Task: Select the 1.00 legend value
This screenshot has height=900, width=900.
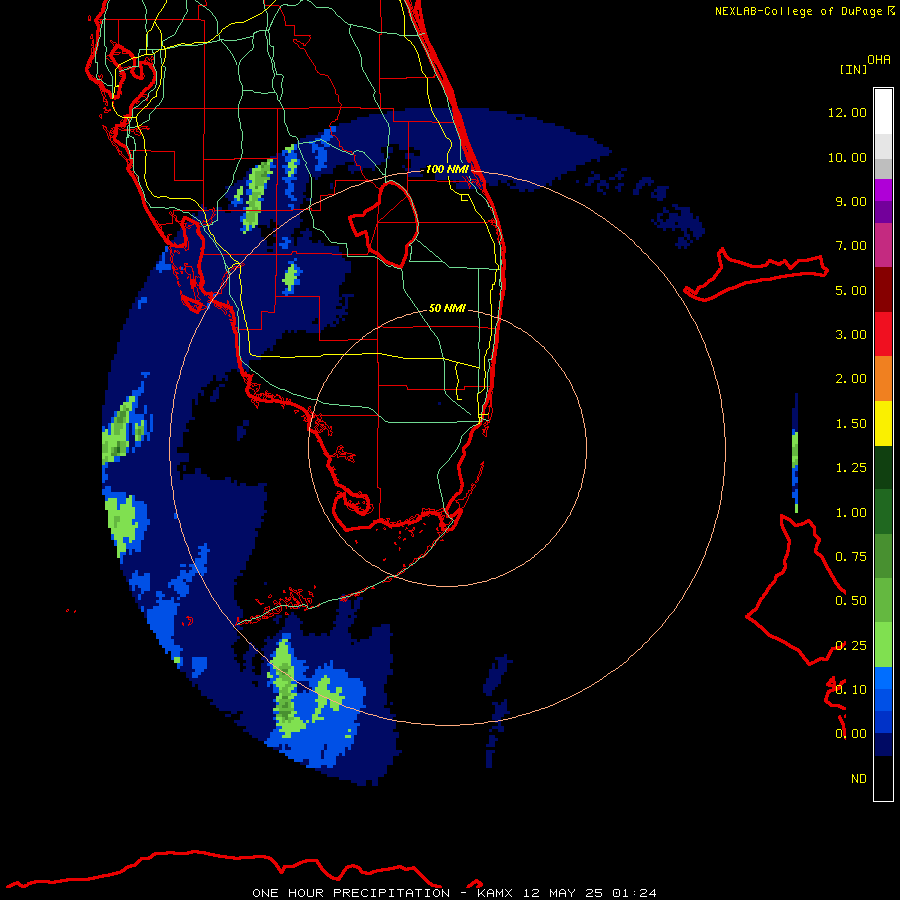Action: [x=851, y=513]
